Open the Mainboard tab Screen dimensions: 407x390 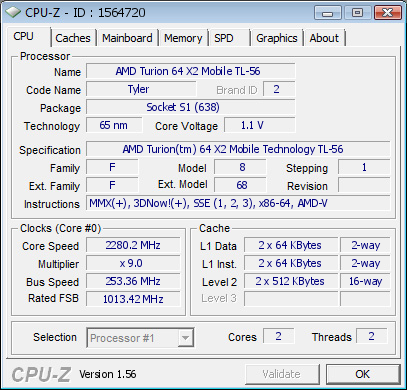[x=127, y=38]
